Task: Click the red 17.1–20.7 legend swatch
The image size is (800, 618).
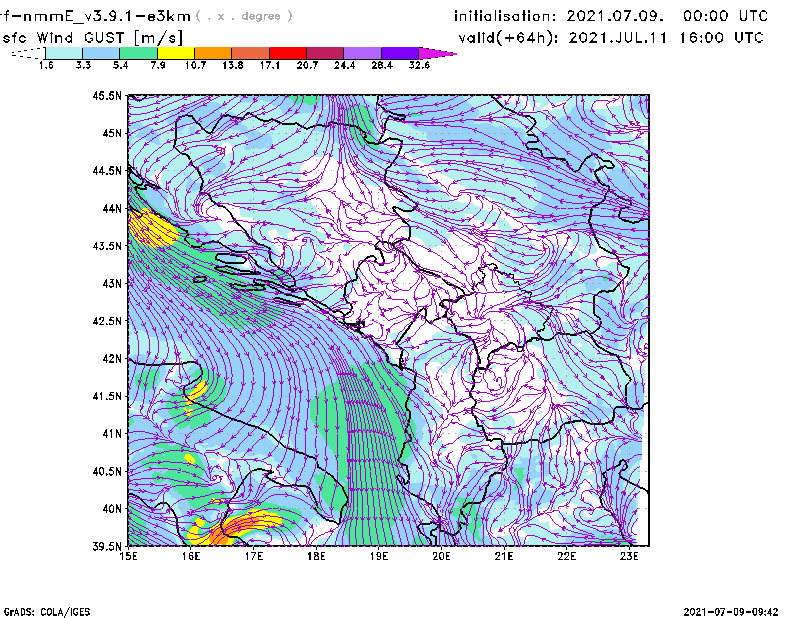Action: tap(288, 53)
